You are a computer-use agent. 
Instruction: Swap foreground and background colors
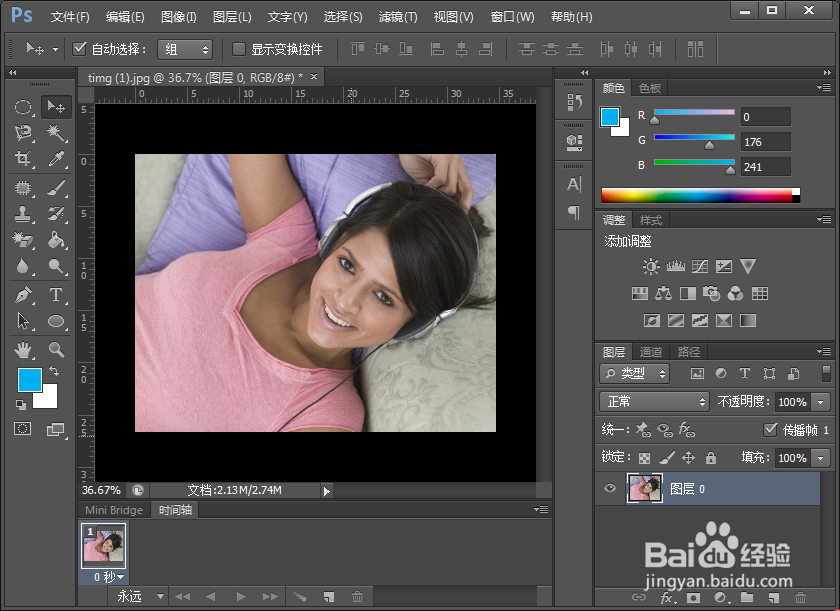click(x=54, y=371)
